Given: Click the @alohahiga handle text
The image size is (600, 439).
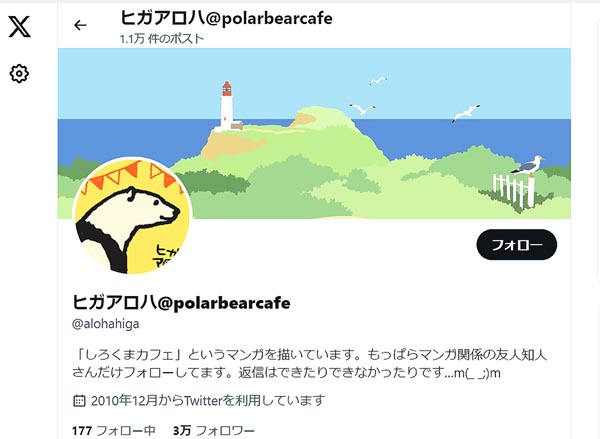Looking at the screenshot, I should click(x=106, y=324).
